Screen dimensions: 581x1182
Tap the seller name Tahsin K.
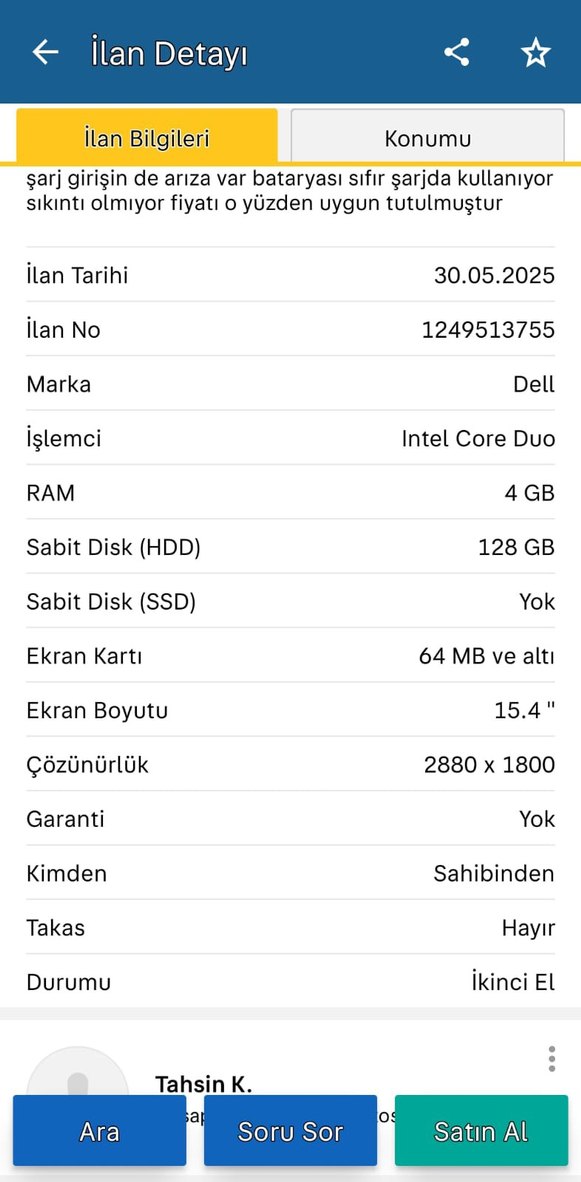point(204,1084)
